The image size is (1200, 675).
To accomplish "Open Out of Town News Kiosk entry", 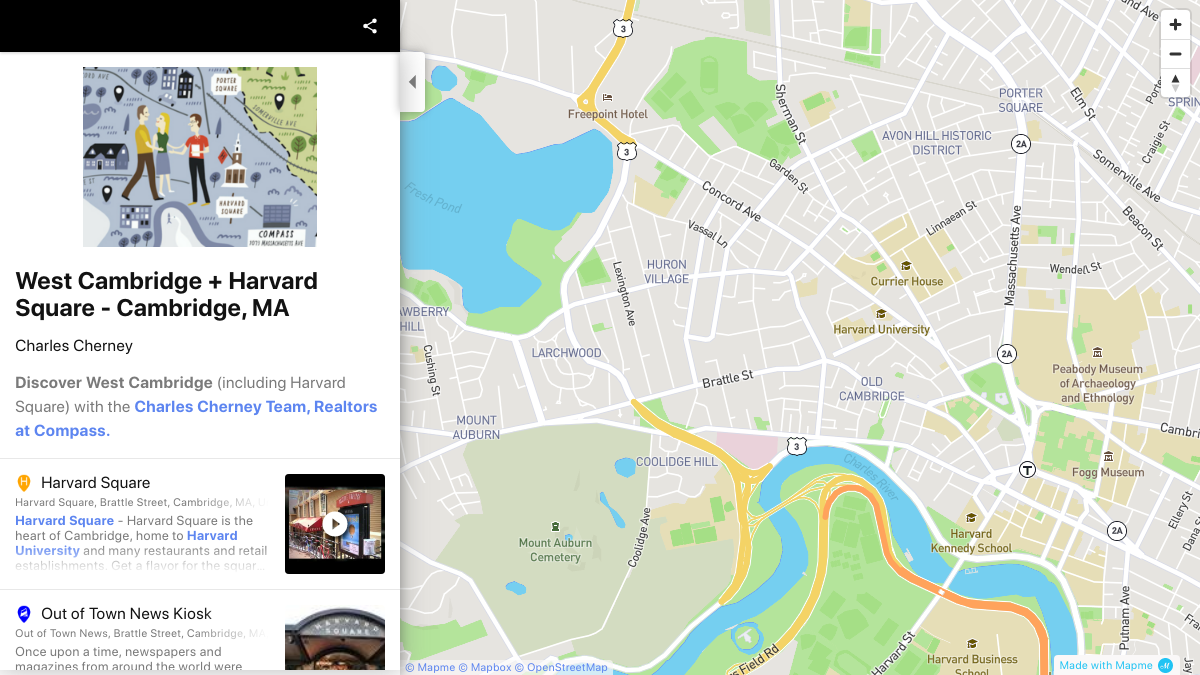I will click(126, 614).
